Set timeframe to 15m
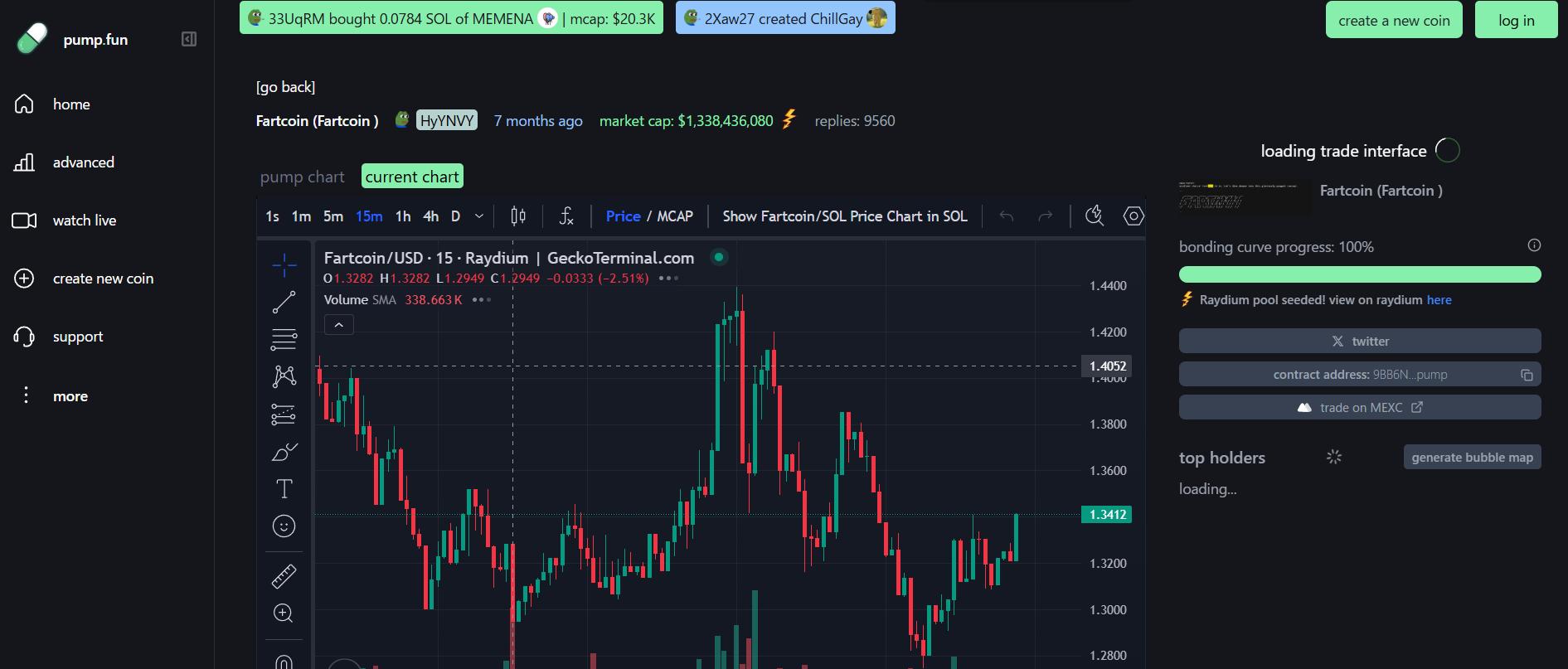 tap(369, 216)
